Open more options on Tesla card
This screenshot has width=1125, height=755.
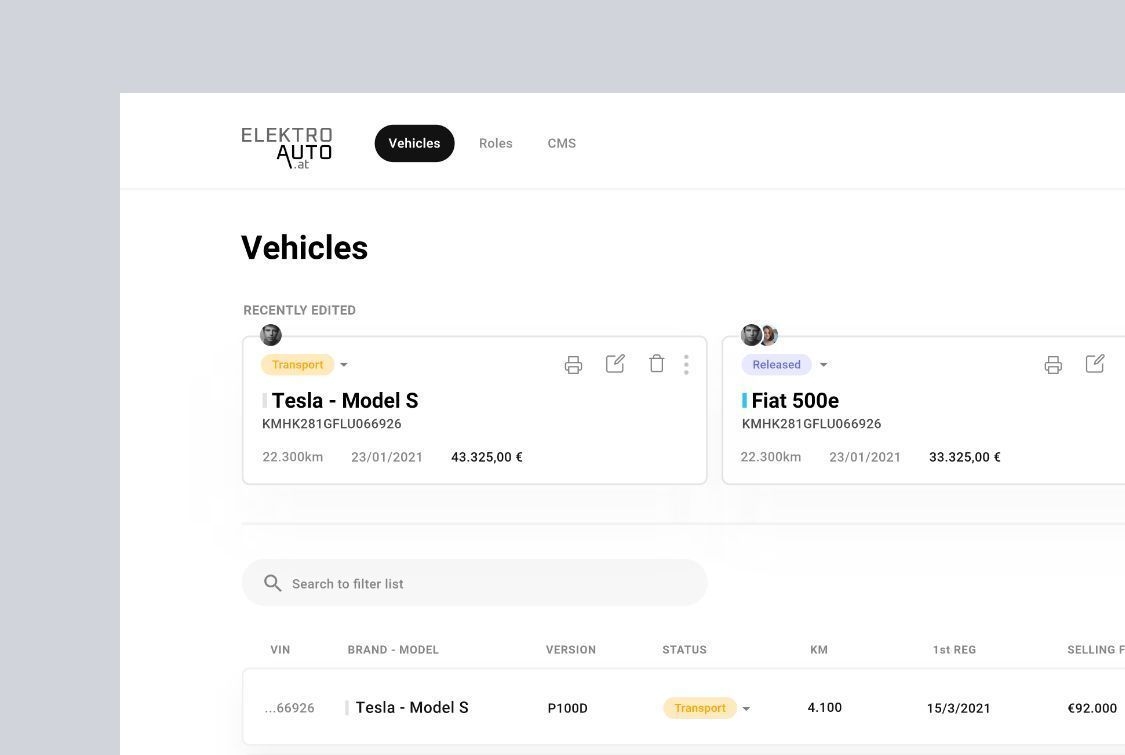(687, 365)
